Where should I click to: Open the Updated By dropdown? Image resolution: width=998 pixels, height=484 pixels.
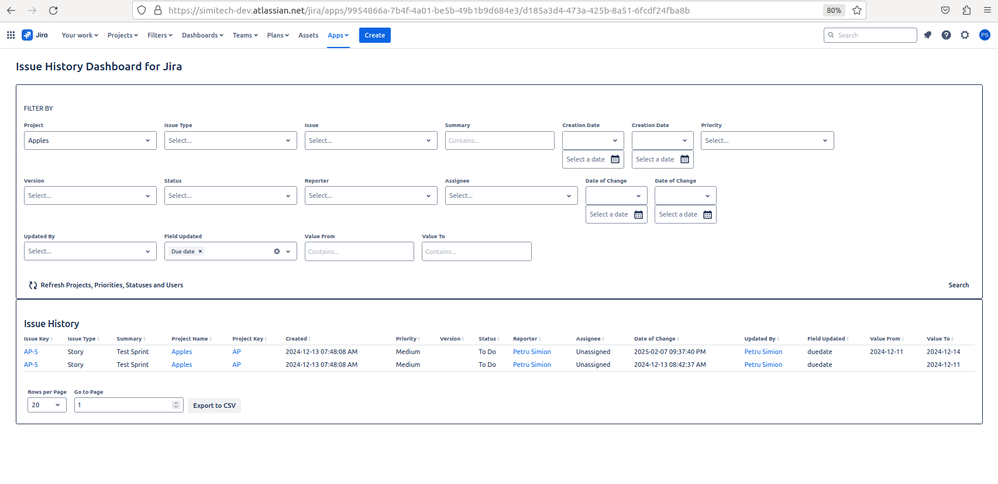pos(90,252)
